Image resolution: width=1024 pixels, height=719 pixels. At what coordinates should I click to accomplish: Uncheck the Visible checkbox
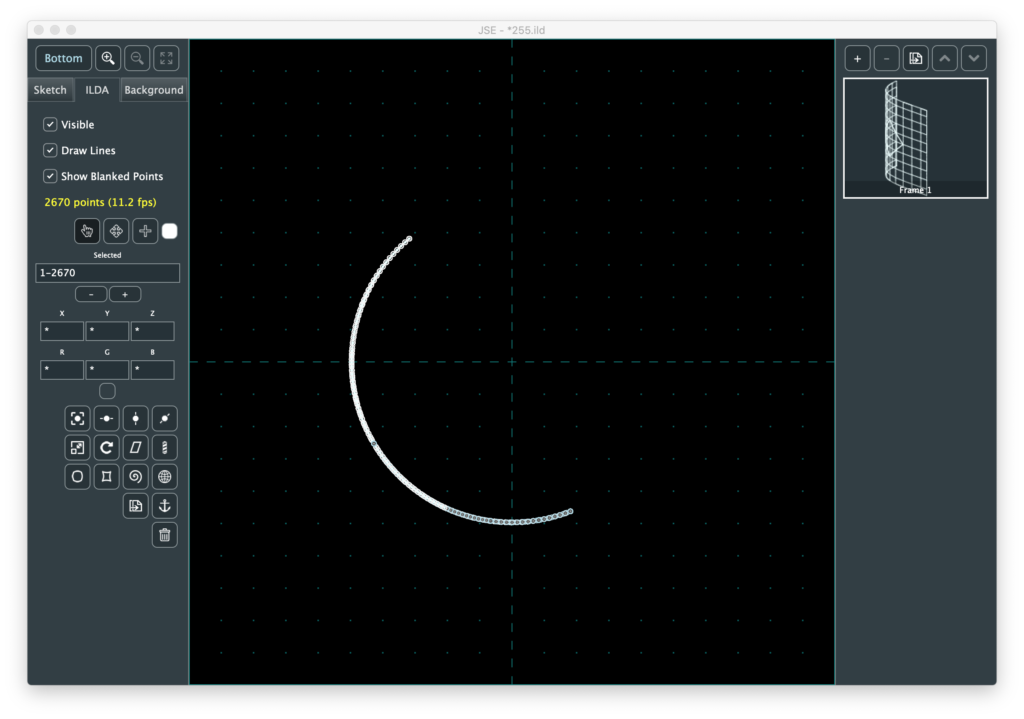point(50,125)
